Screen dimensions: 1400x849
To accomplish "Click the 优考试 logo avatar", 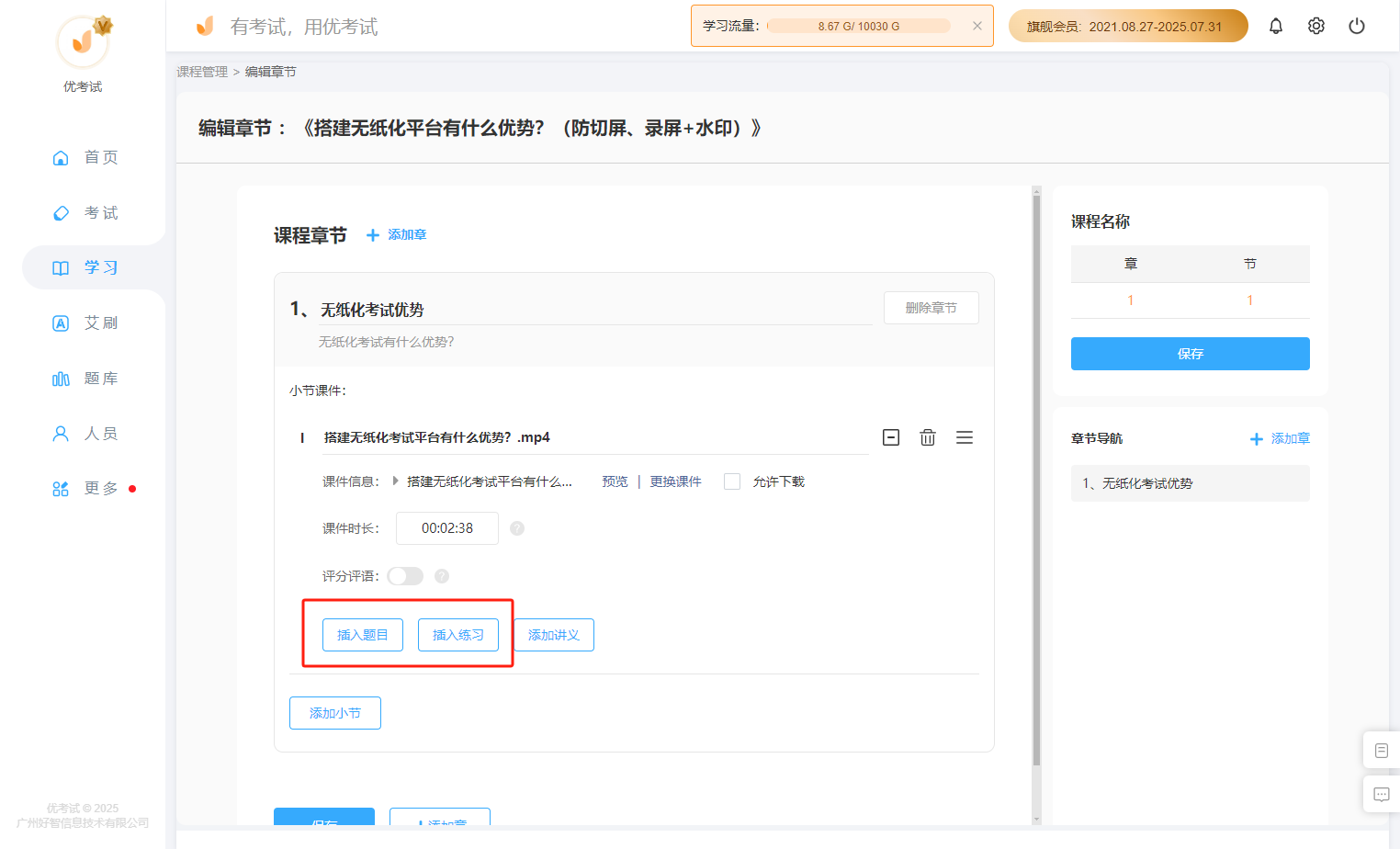I will click(x=83, y=41).
